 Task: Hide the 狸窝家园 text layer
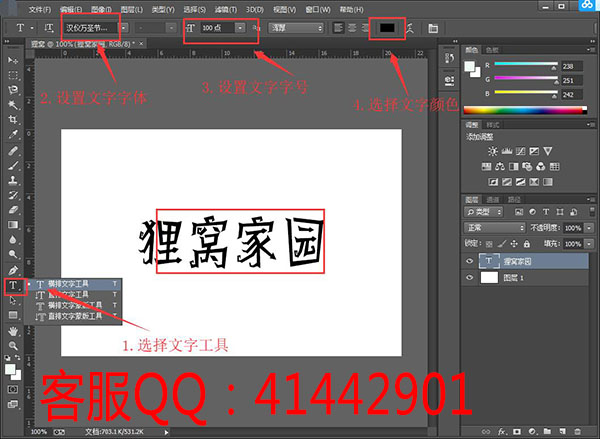click(470, 261)
